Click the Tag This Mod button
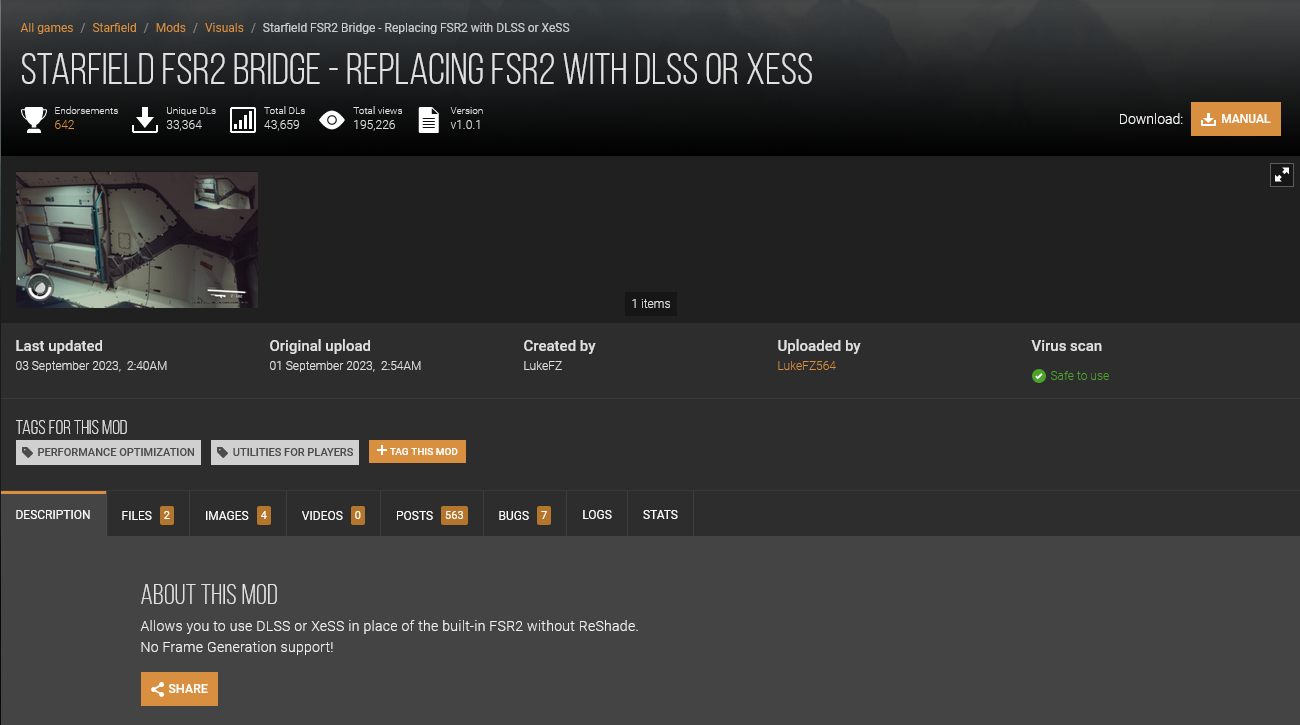The height and width of the screenshot is (725, 1300). 417,452
